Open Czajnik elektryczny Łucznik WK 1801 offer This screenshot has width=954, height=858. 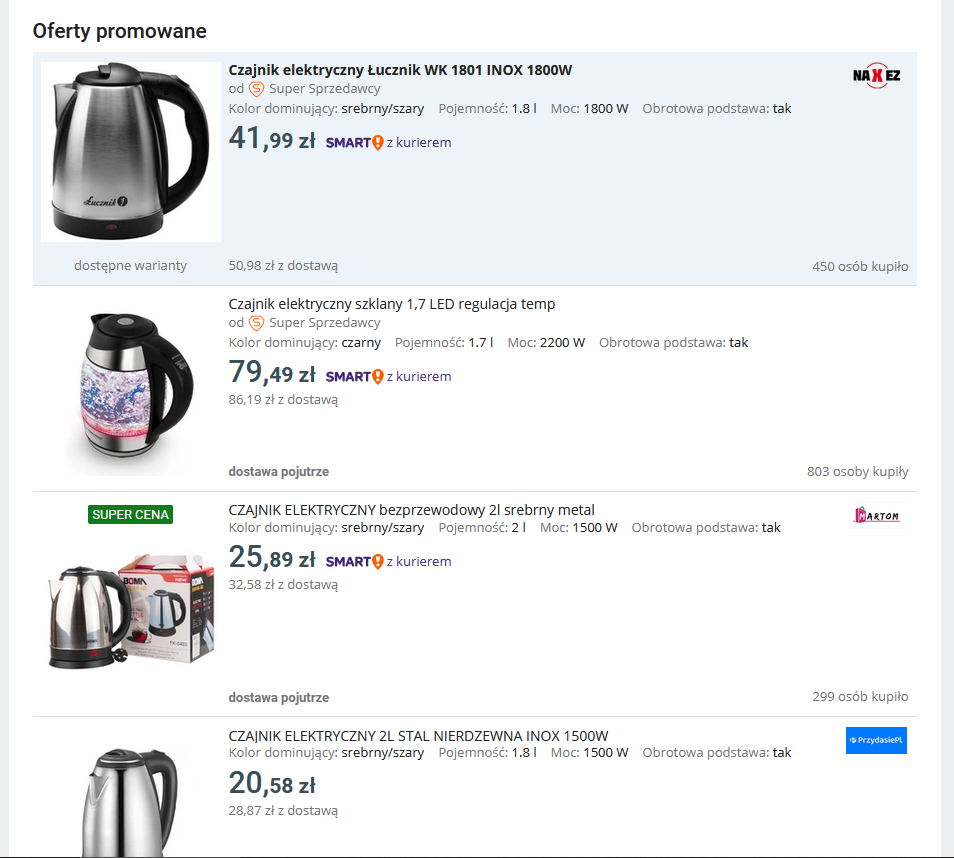coord(400,70)
